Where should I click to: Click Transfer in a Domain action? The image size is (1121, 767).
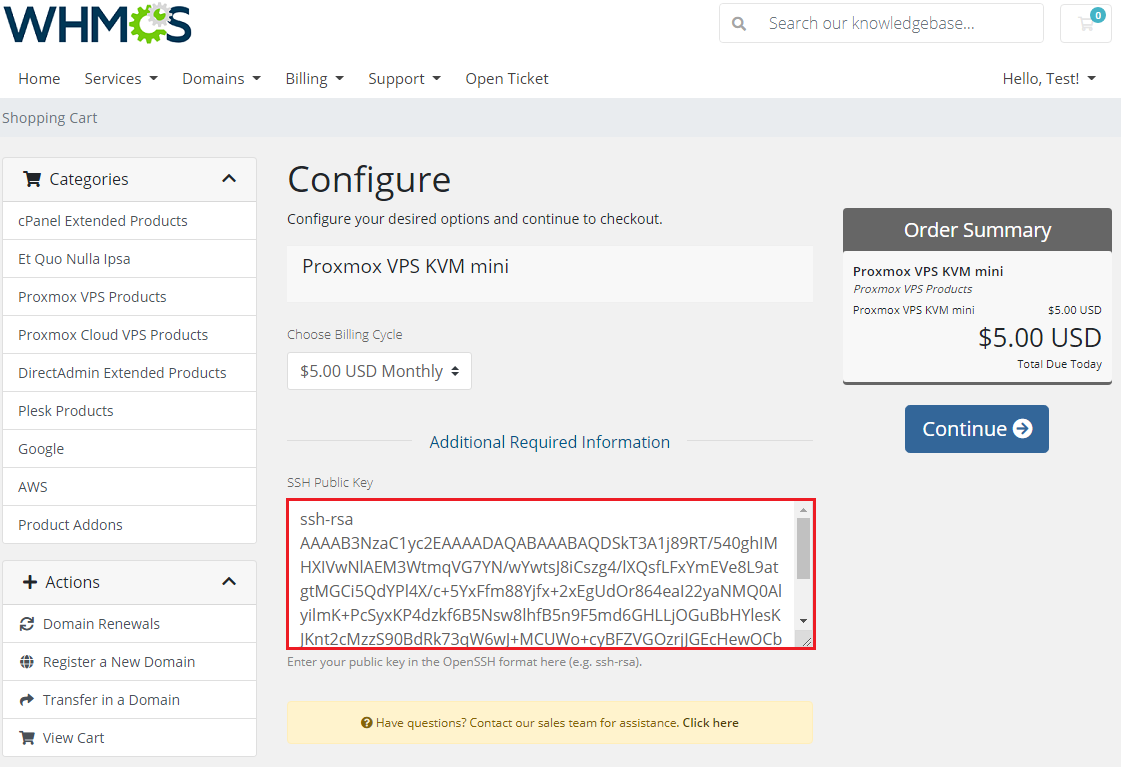click(x=129, y=699)
